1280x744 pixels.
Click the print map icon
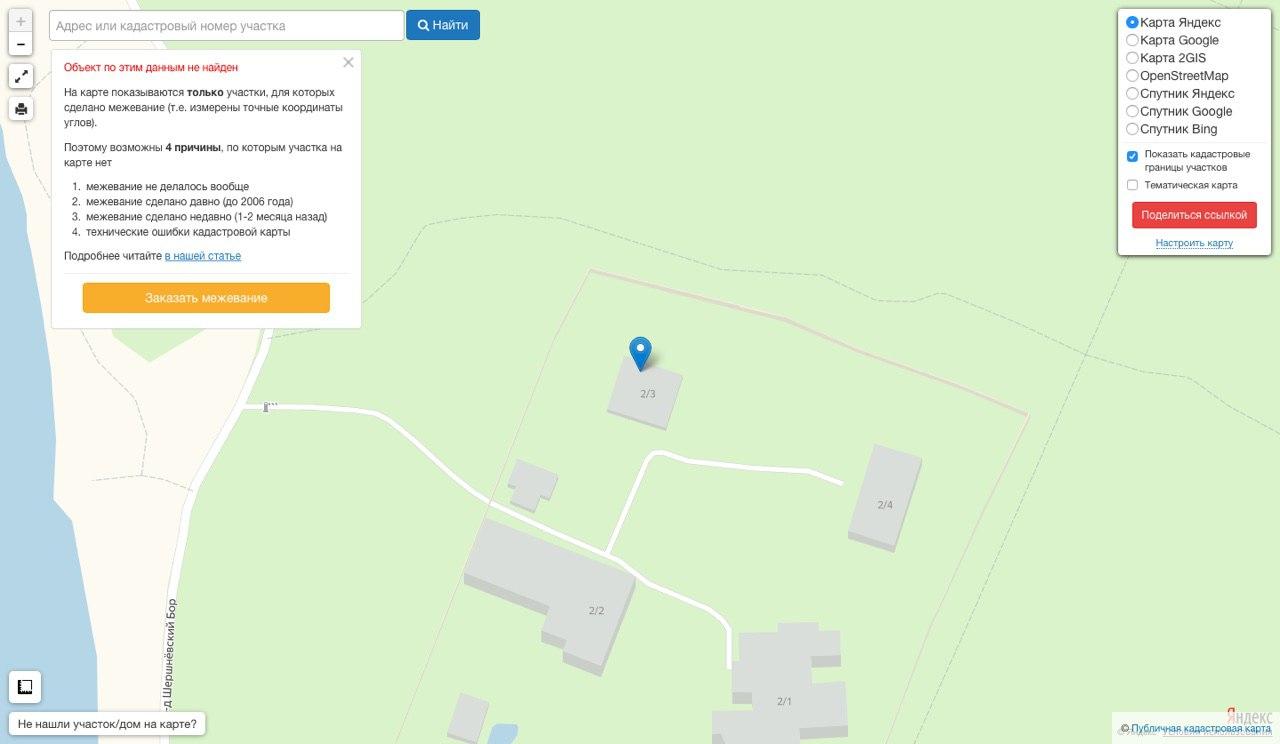21,108
